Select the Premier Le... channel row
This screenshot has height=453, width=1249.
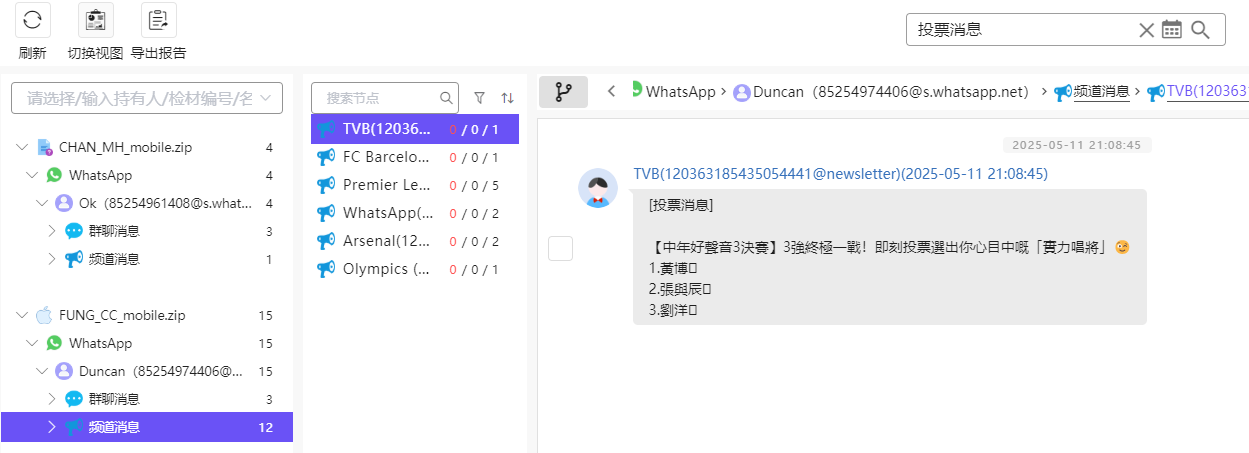point(415,185)
